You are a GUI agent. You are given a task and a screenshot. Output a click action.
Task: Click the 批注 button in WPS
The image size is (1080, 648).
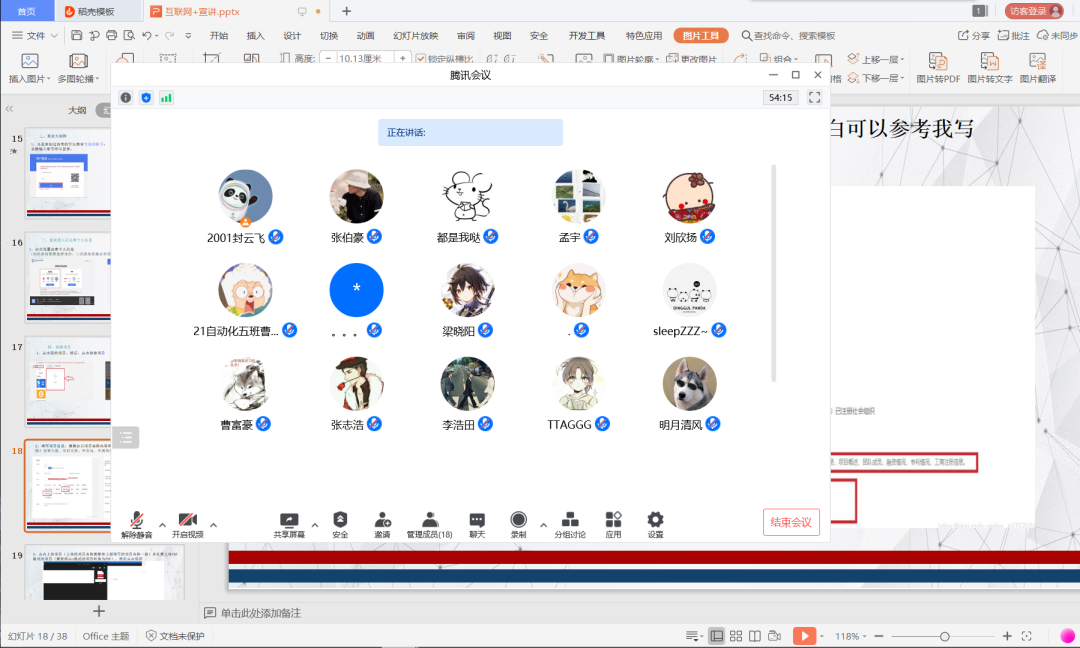(x=1014, y=36)
